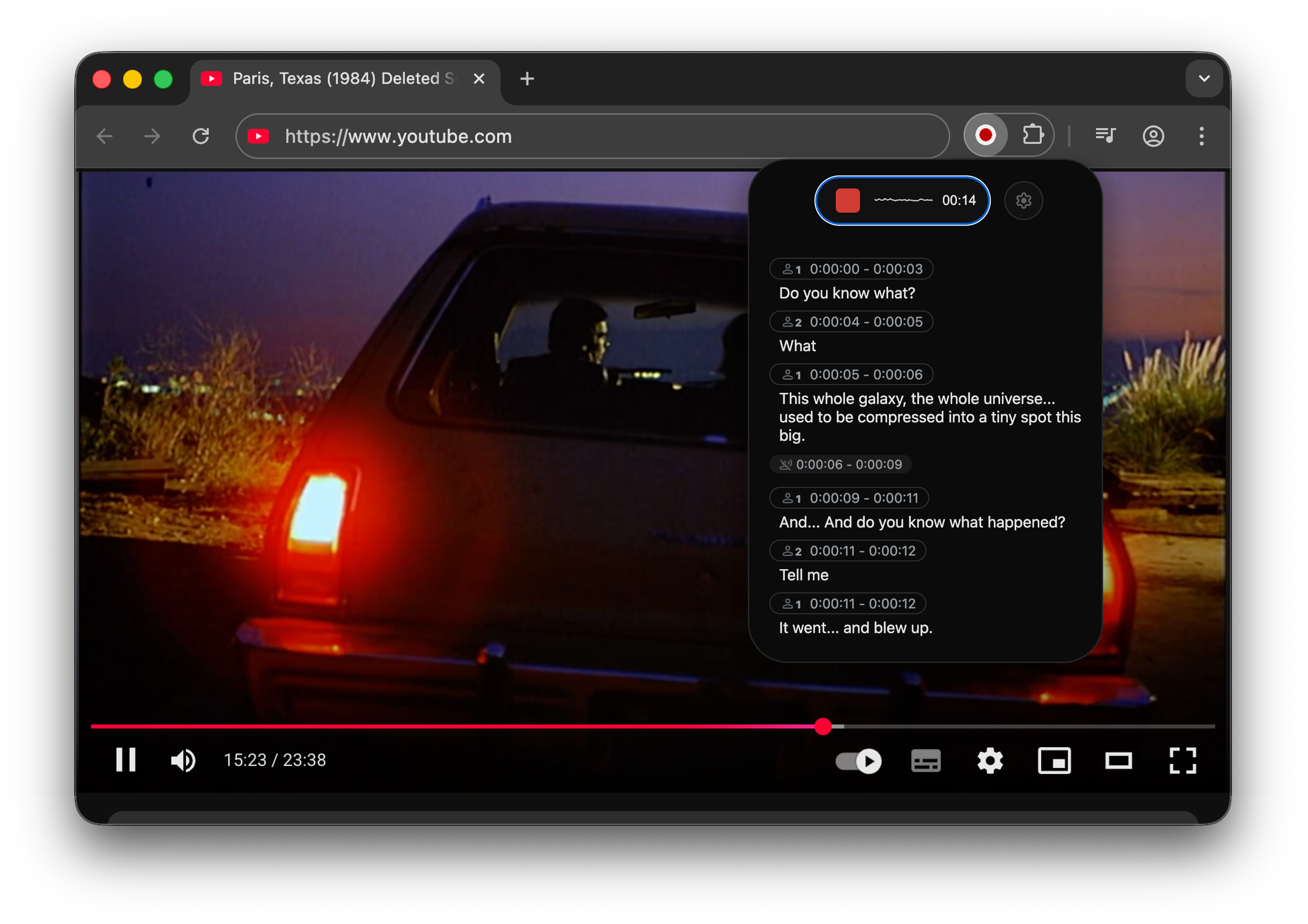Stop the recording with the red square

[847, 201]
